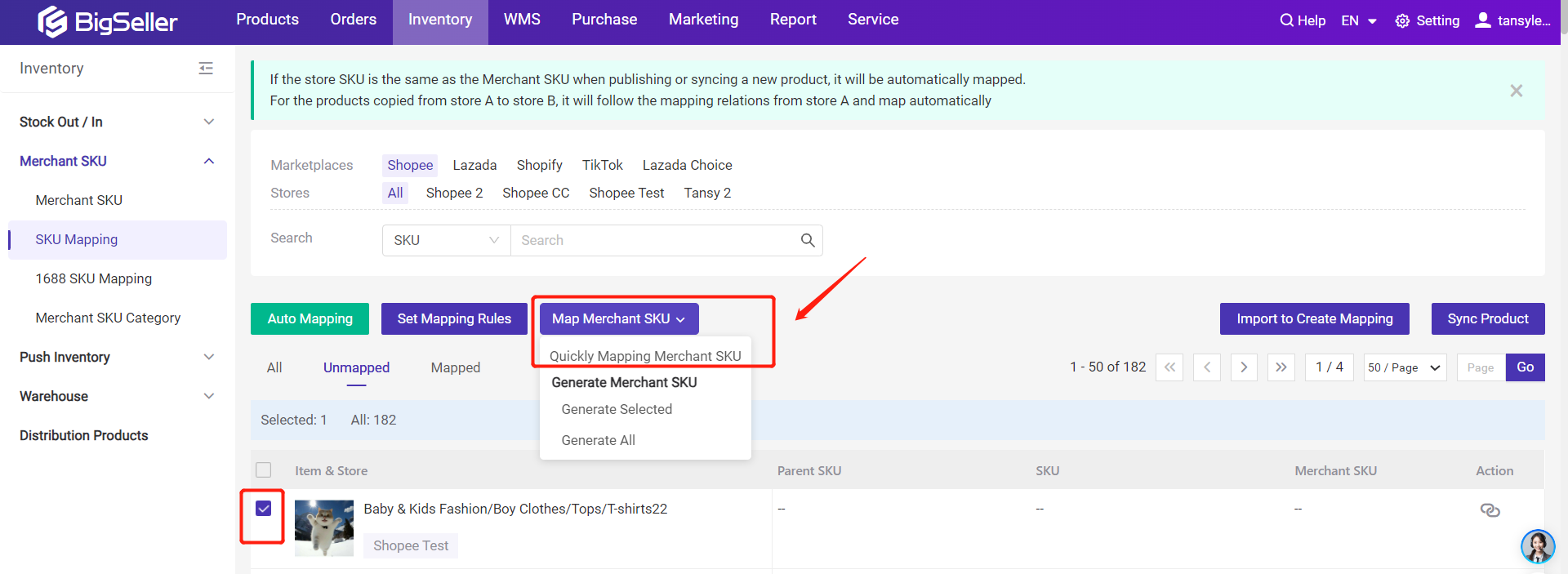Open the Service top menu
The height and width of the screenshot is (574, 1568).
pos(873,20)
